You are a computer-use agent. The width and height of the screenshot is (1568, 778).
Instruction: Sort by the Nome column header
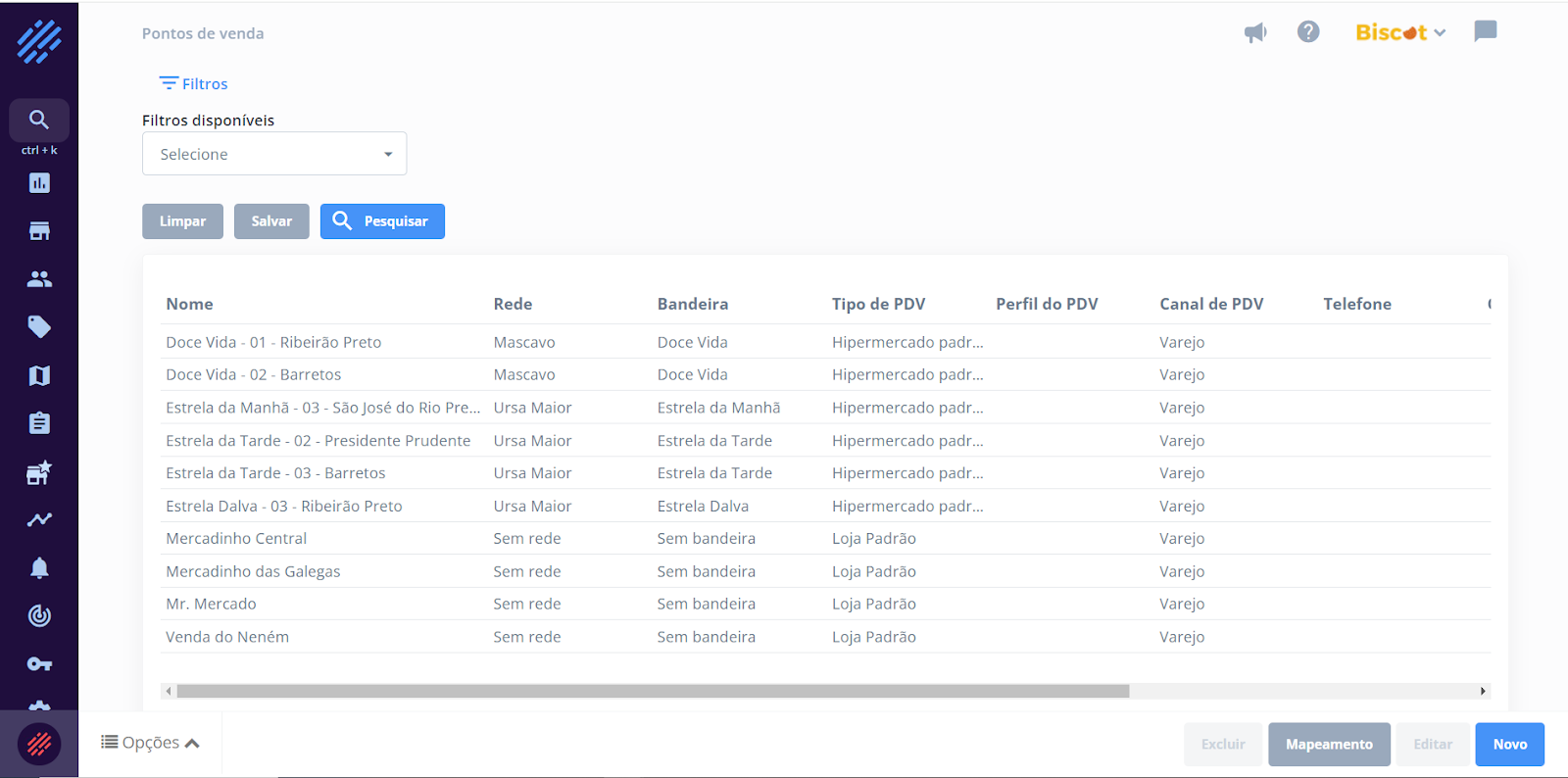coord(189,304)
